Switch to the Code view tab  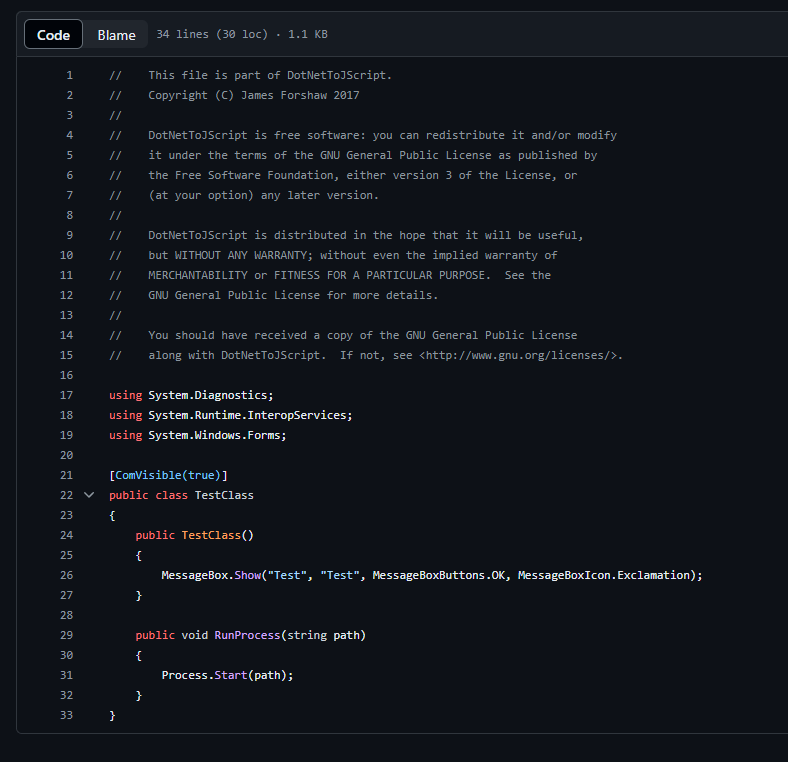(54, 35)
